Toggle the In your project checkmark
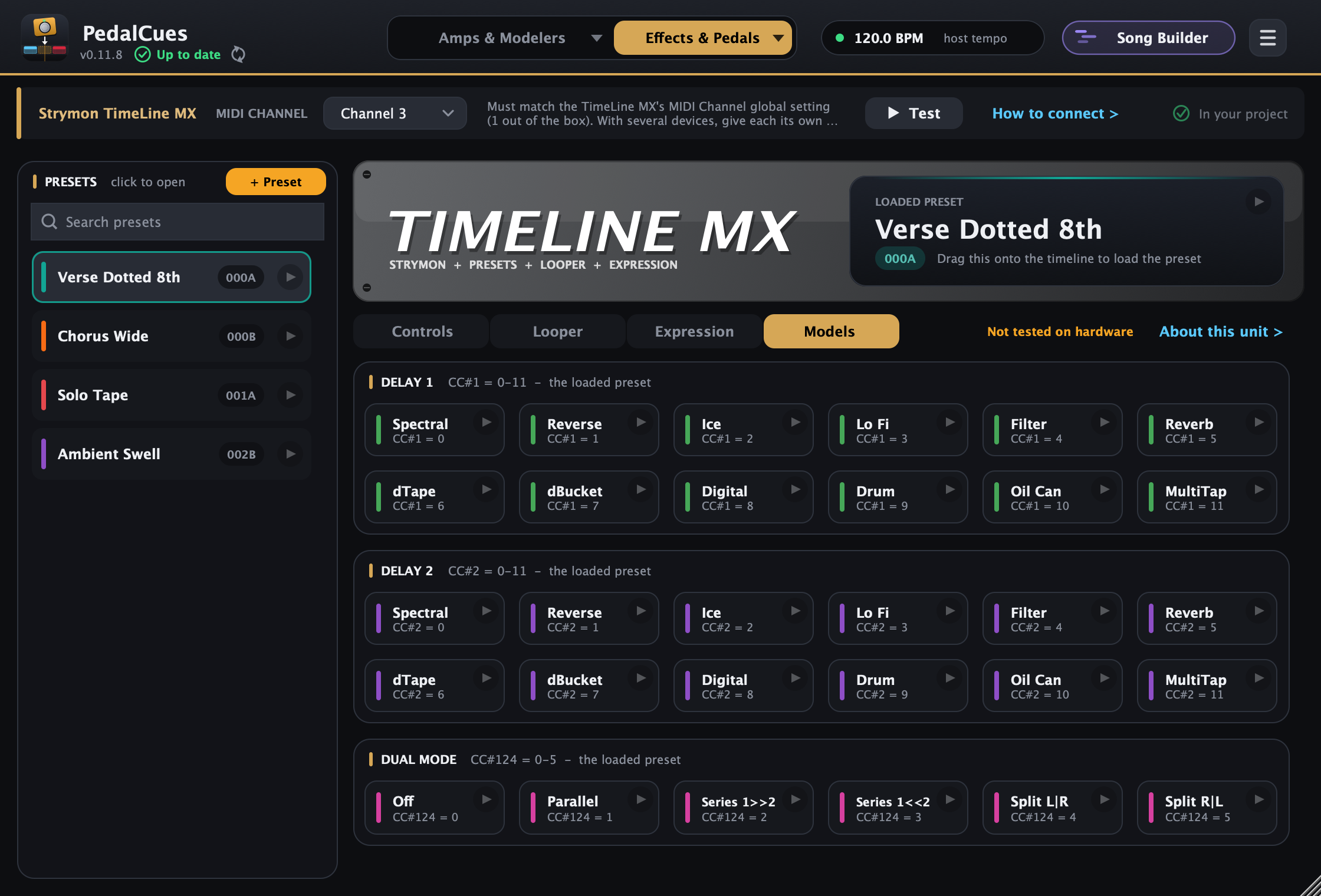This screenshot has width=1321, height=896. point(1181,113)
